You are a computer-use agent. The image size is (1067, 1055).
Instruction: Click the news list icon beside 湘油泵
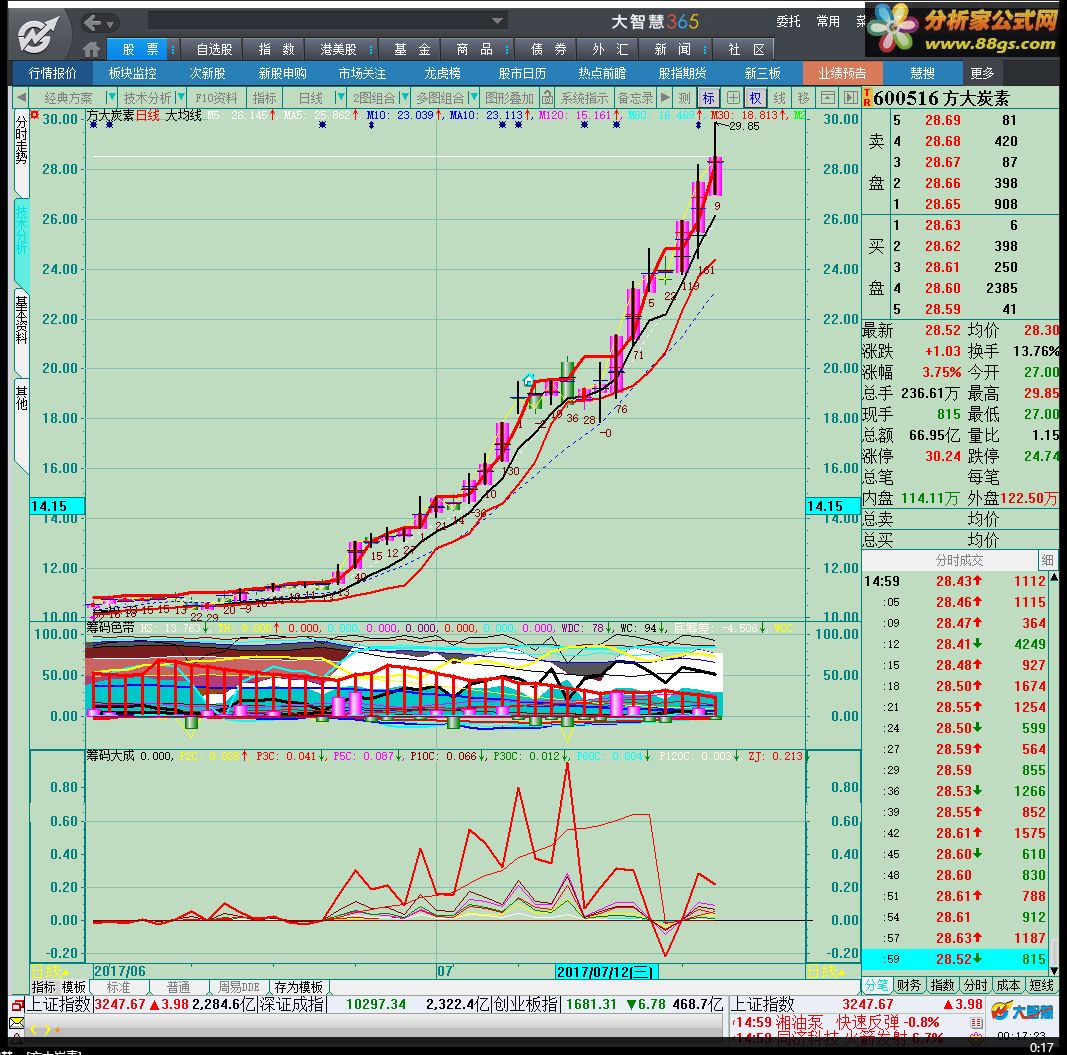[x=976, y=1023]
